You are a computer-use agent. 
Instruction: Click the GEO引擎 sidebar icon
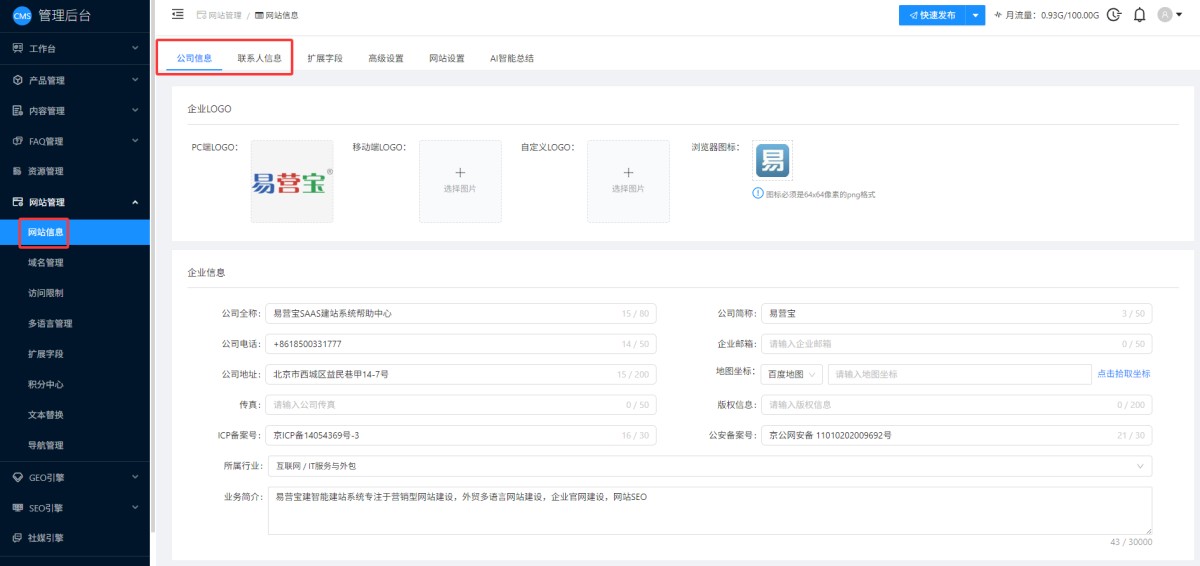click(x=17, y=478)
